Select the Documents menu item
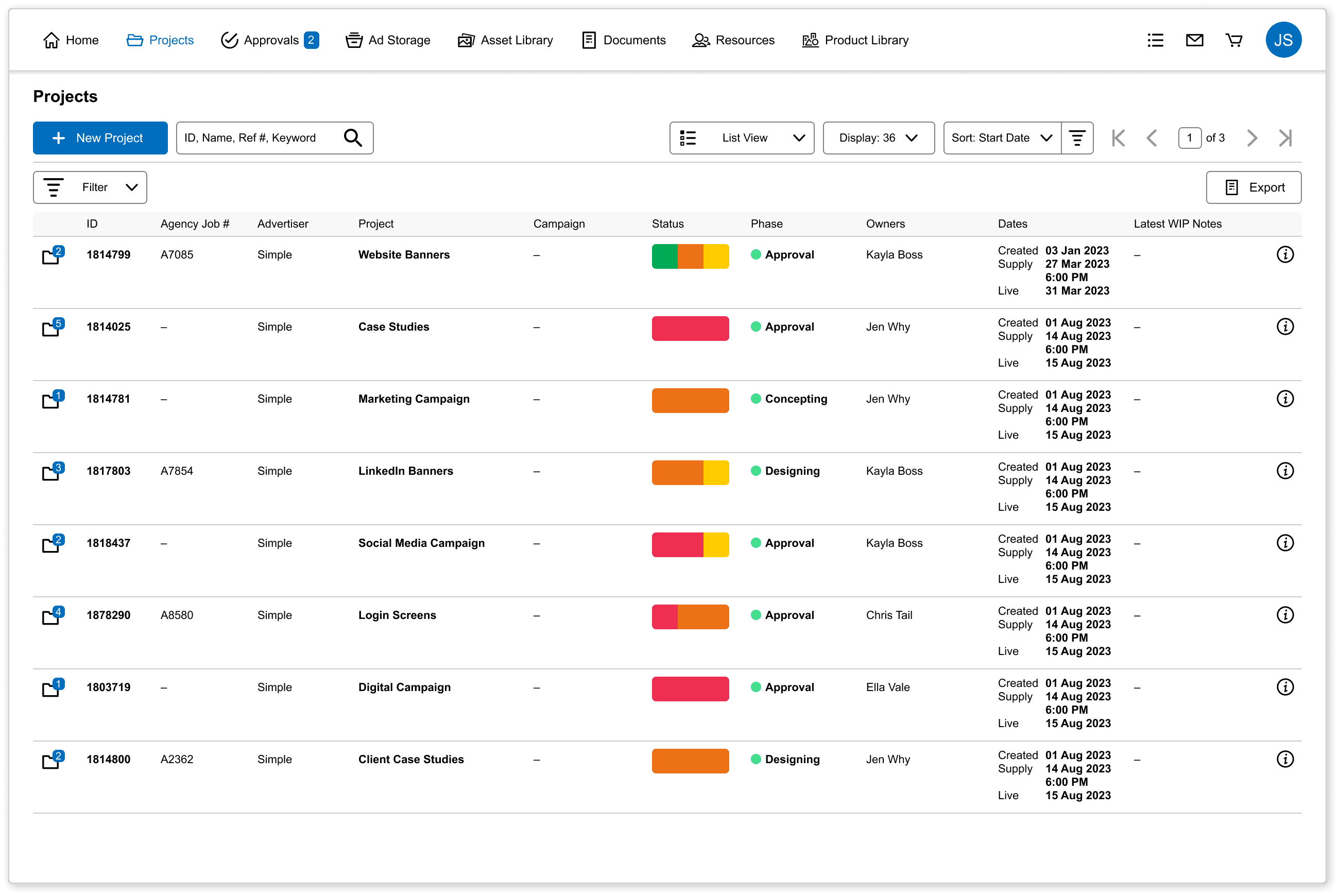Viewport: 1339px width, 896px height. 624,40
